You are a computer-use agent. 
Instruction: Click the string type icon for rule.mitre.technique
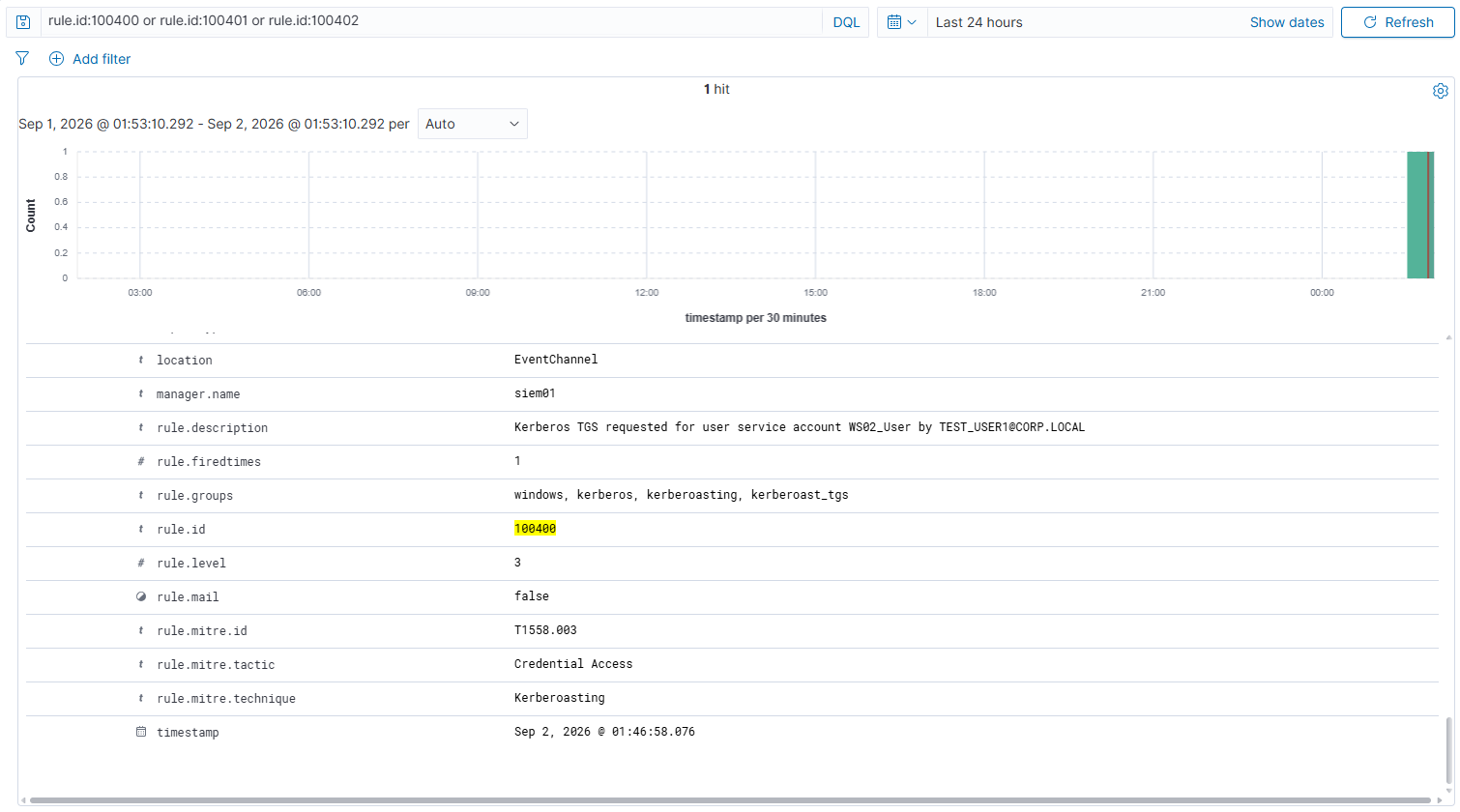coord(141,699)
